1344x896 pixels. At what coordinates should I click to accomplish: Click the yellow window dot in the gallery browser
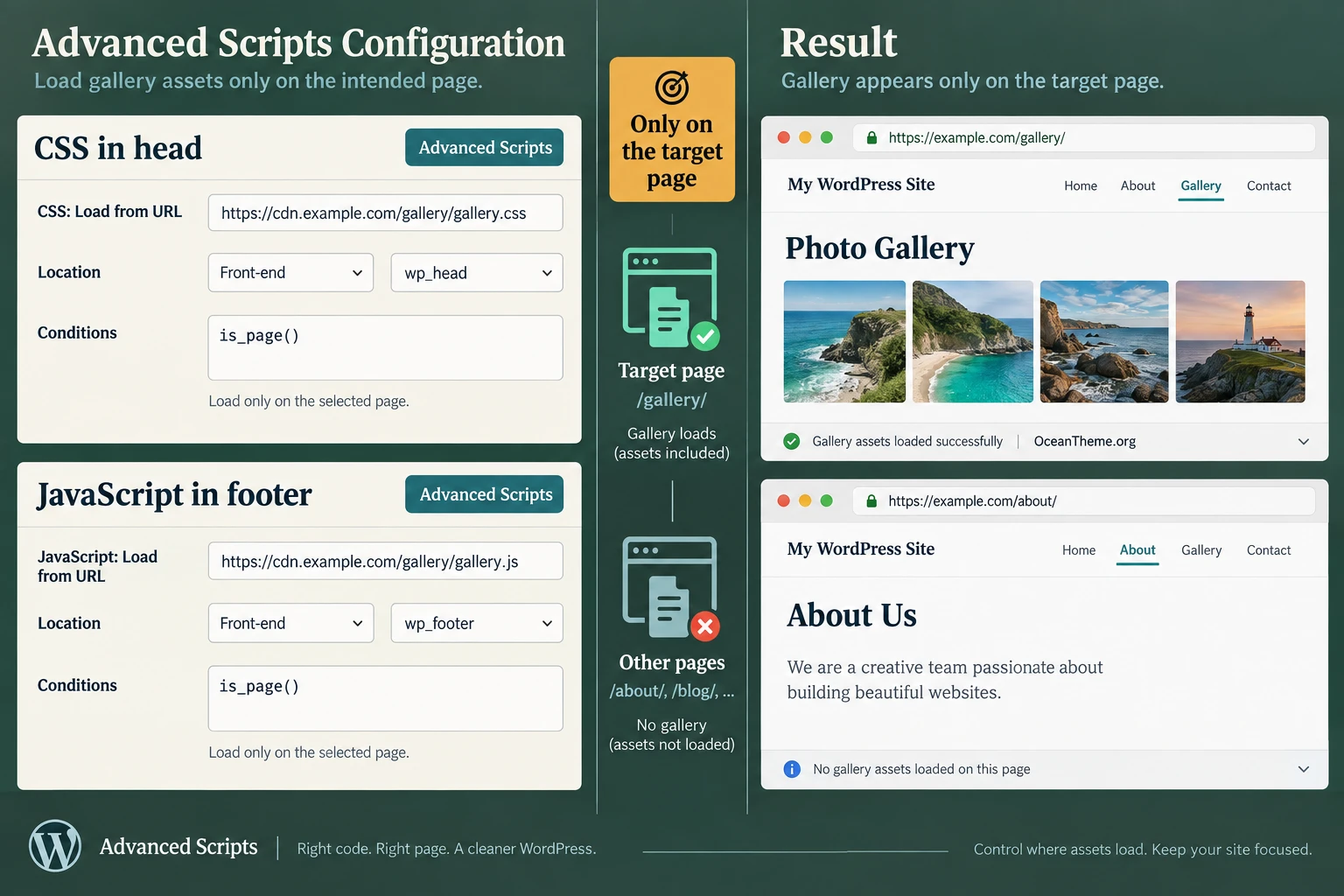[x=806, y=137]
